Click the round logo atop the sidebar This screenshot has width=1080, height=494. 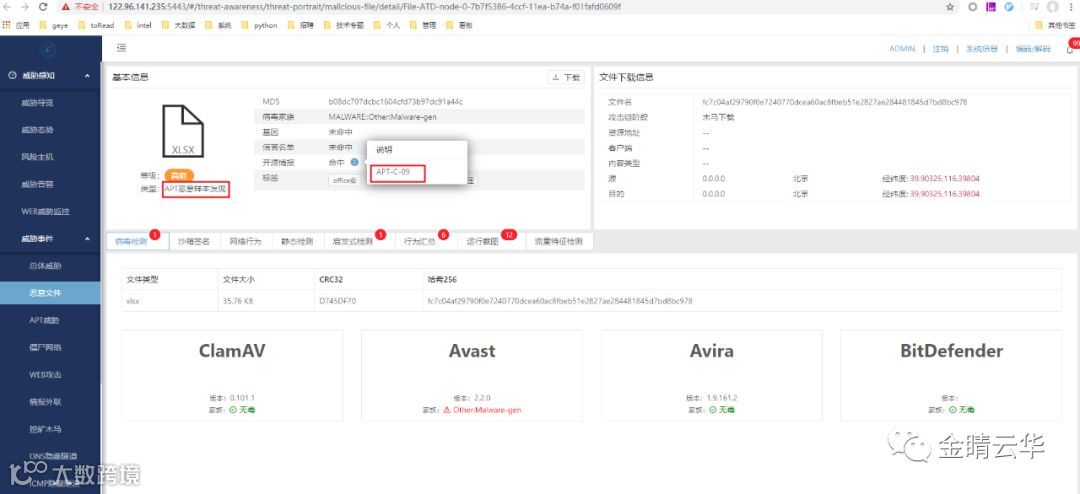point(50,49)
